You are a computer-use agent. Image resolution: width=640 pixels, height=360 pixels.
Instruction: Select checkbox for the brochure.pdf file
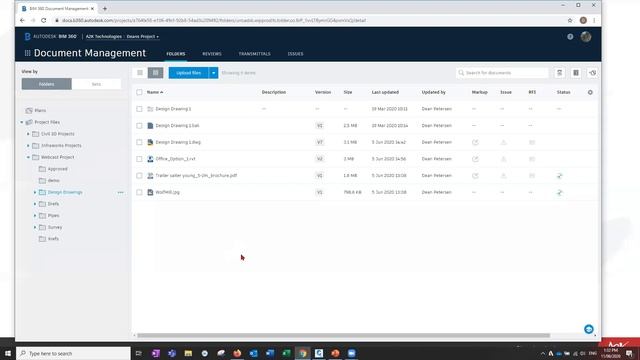[139, 176]
